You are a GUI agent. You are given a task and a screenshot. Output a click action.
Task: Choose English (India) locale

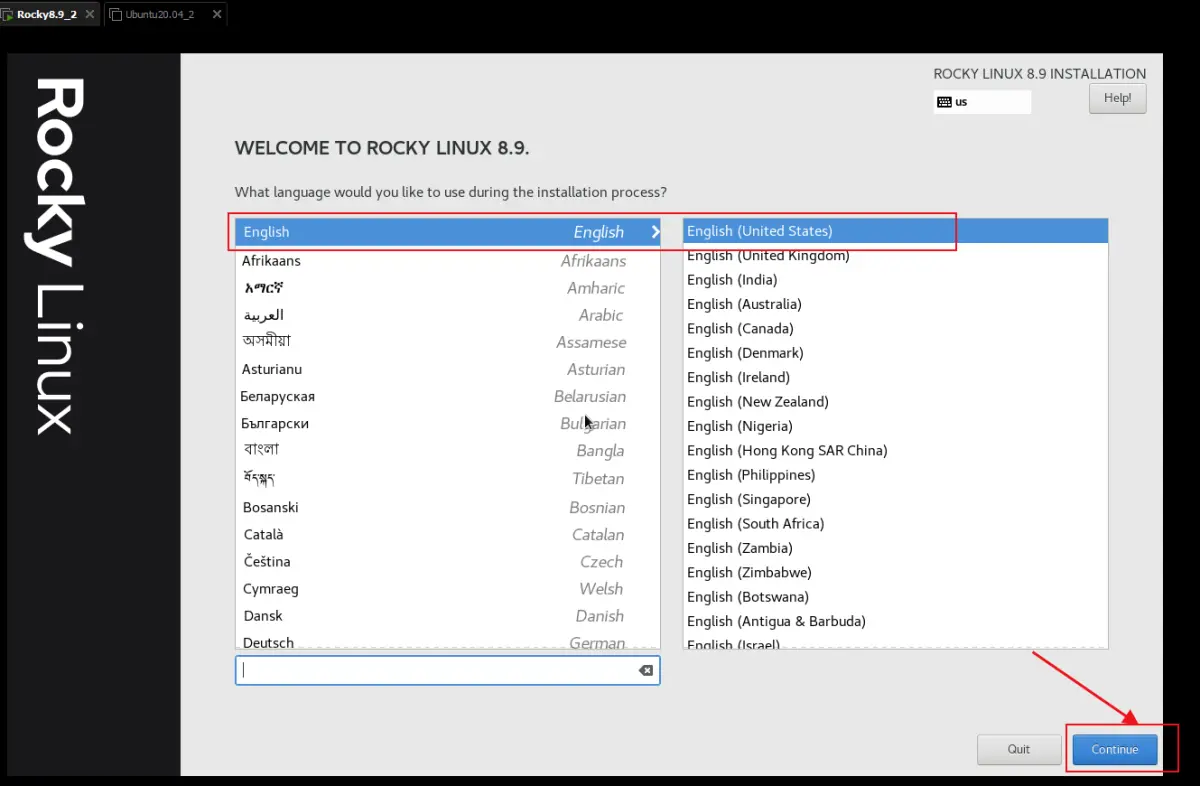coord(896,280)
